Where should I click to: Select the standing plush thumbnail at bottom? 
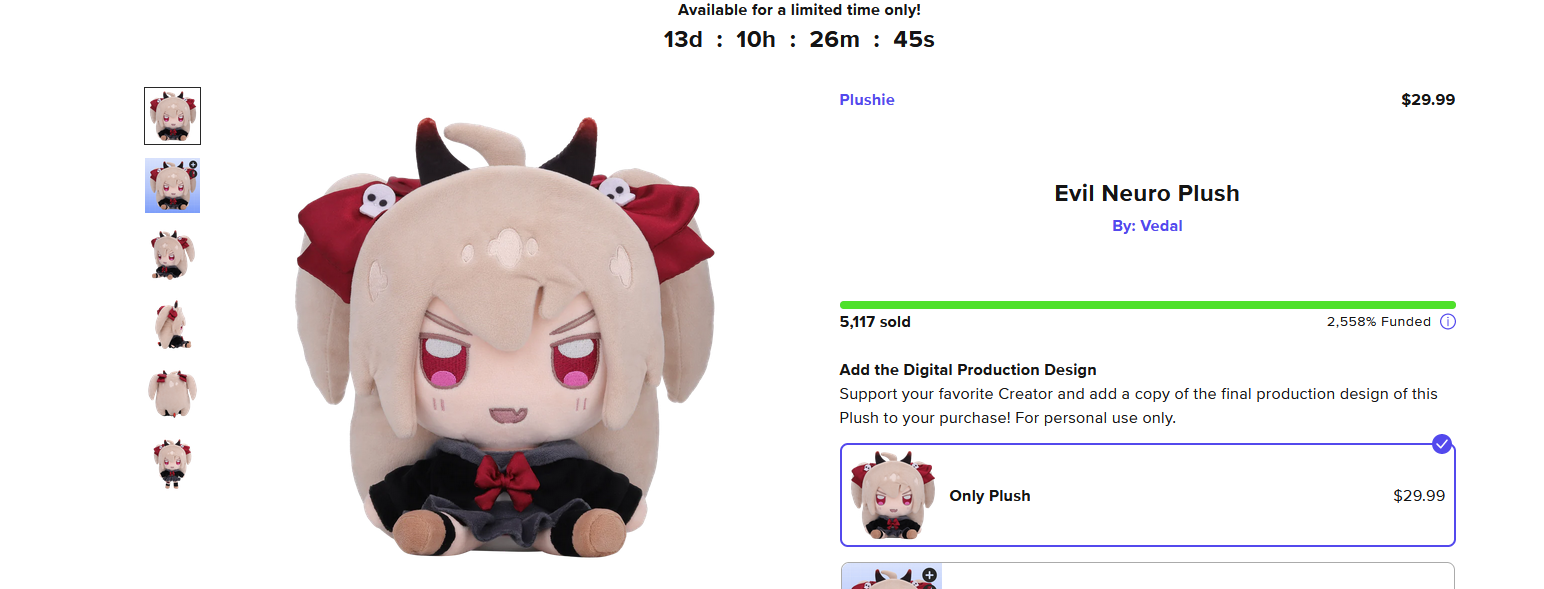tap(172, 464)
